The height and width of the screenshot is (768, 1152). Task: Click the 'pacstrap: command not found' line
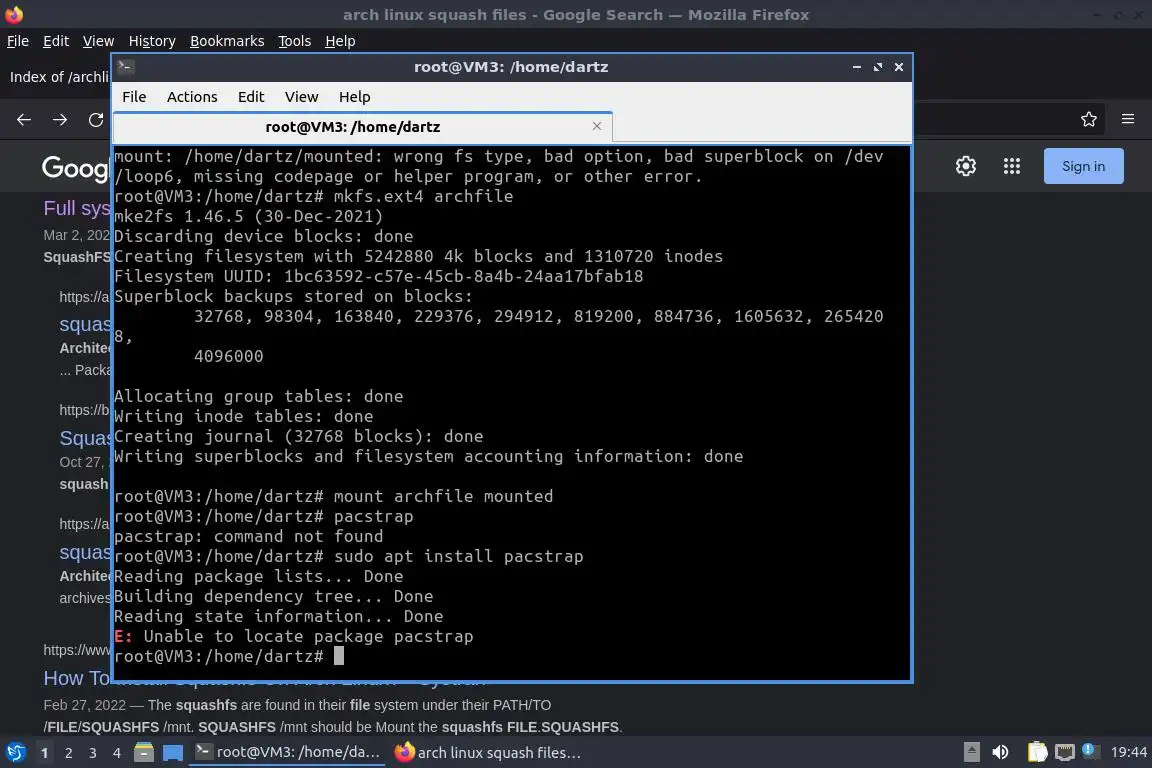248,536
